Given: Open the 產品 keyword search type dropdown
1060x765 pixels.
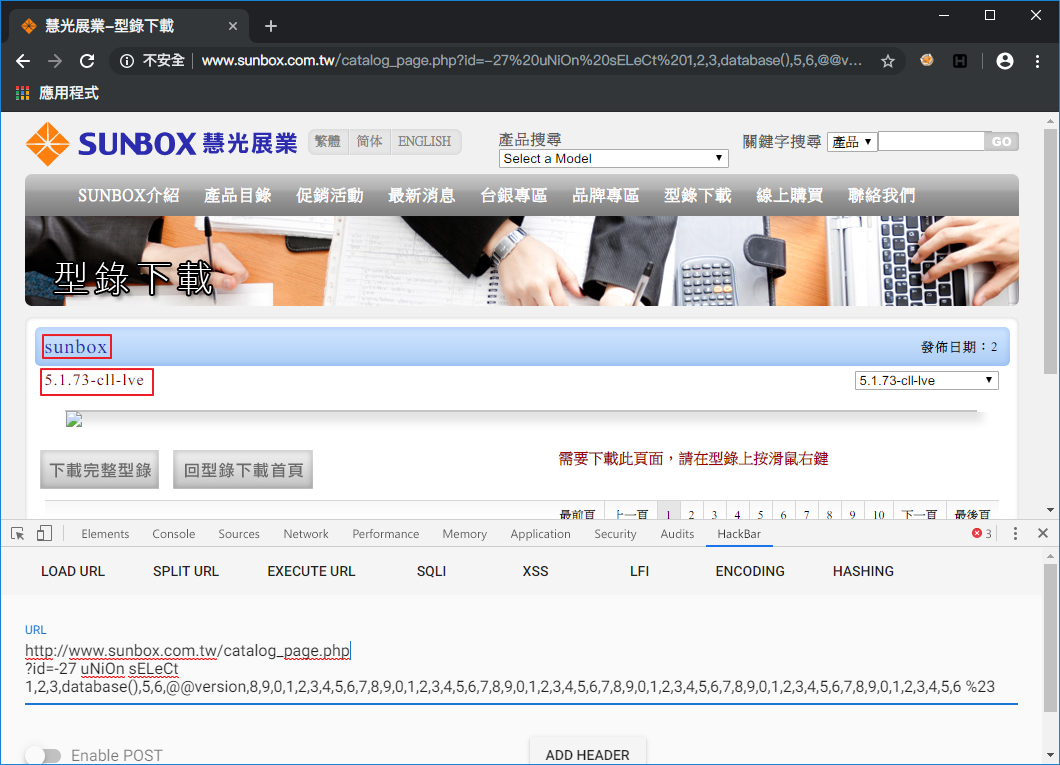Looking at the screenshot, I should point(852,142).
